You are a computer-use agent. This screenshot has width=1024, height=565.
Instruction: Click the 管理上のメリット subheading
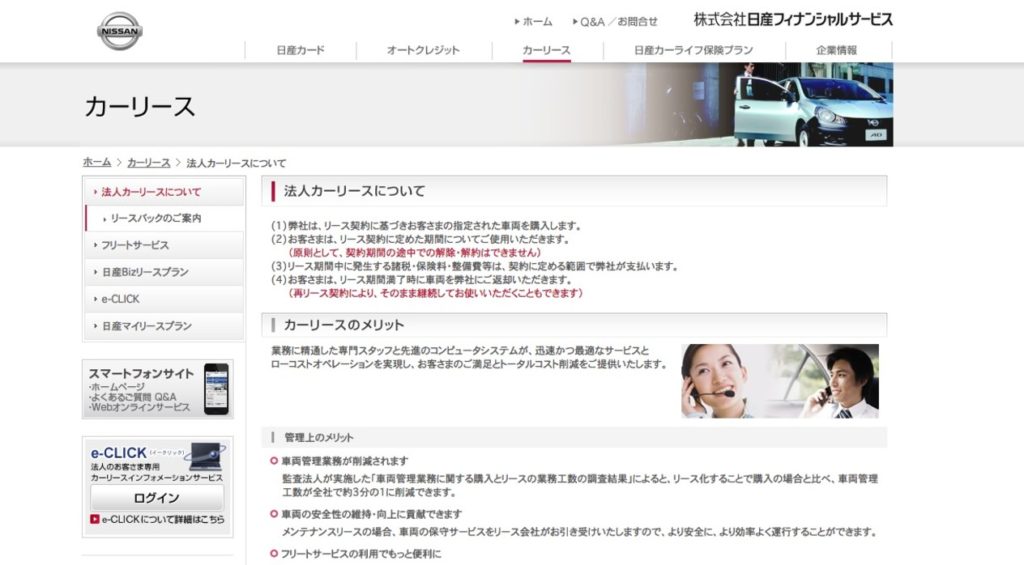coord(319,438)
